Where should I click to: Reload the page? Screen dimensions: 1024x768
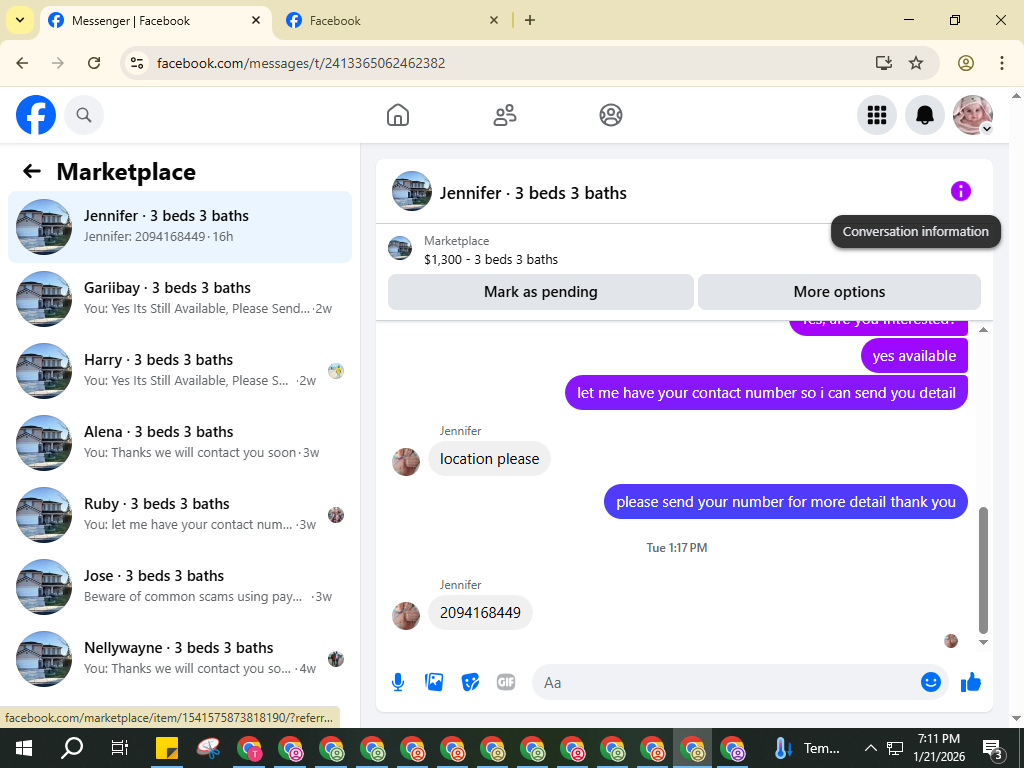point(94,63)
